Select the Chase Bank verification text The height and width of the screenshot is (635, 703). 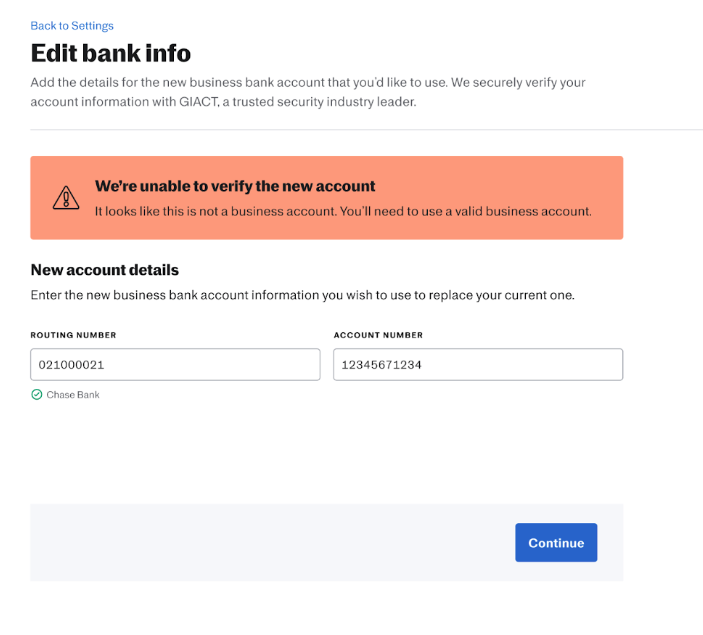[73, 395]
